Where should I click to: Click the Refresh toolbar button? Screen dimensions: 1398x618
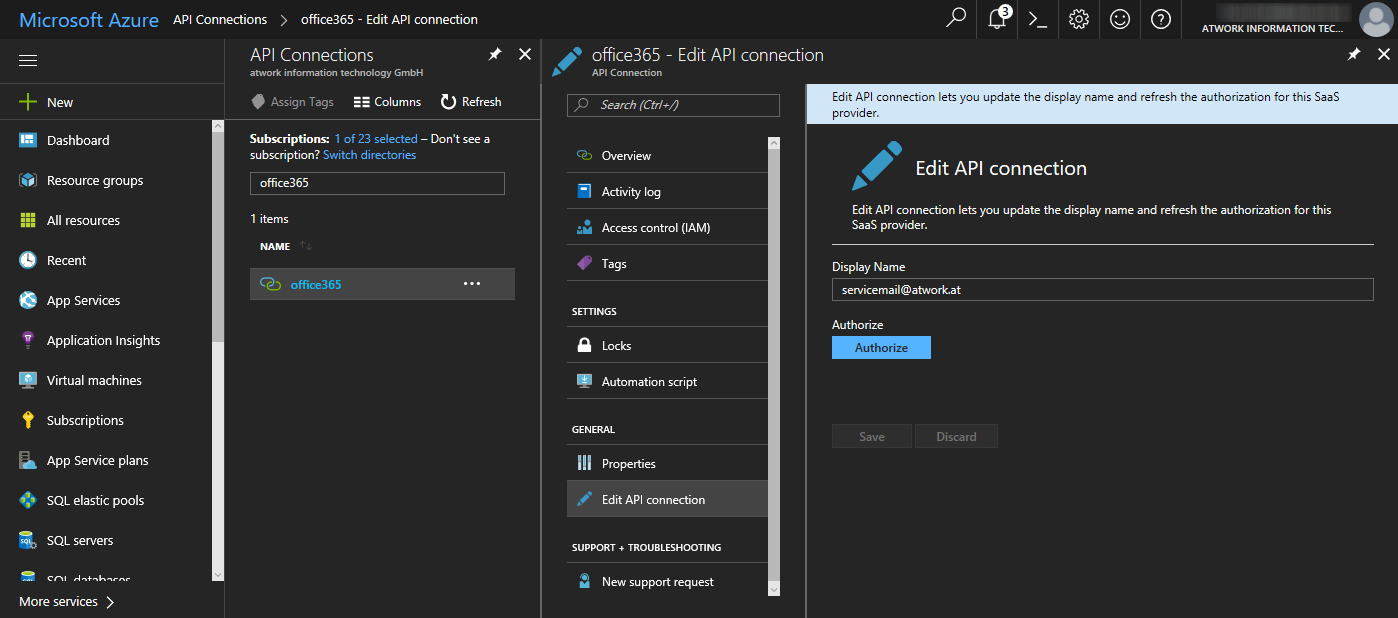[471, 102]
